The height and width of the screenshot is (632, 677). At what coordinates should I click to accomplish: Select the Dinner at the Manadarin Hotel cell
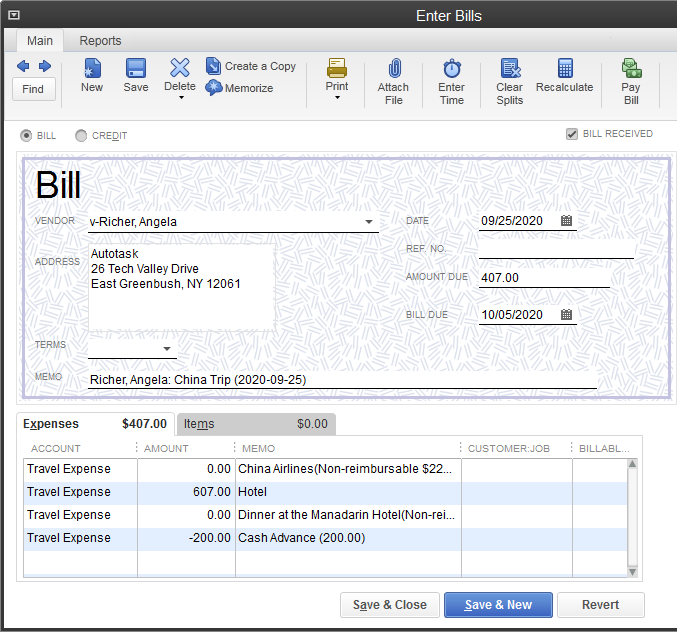348,515
